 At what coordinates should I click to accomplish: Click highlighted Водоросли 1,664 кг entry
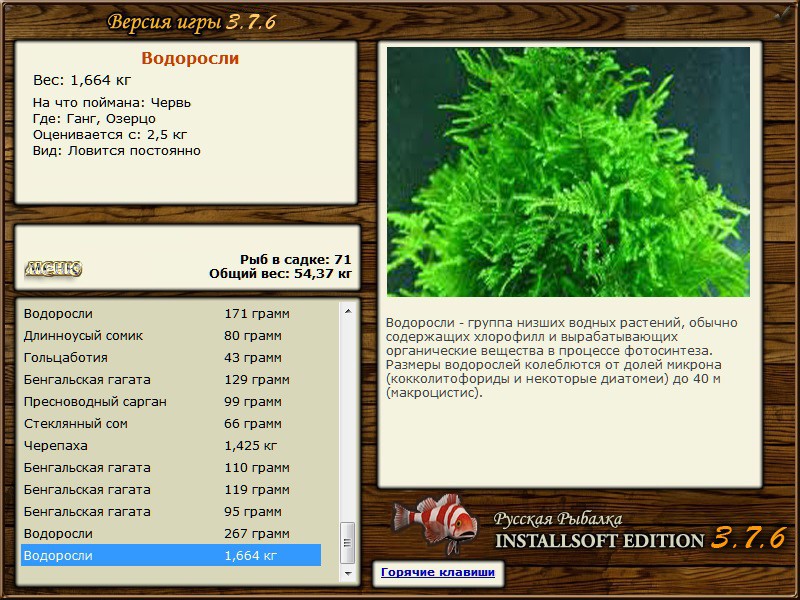171,555
